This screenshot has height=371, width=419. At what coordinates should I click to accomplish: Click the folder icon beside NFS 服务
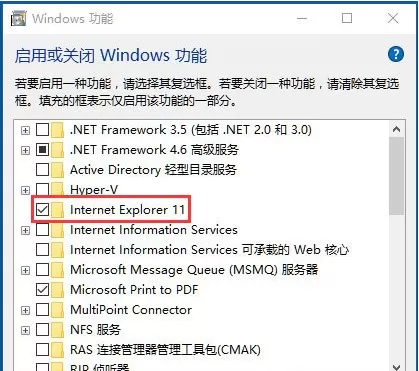[x=57, y=330]
